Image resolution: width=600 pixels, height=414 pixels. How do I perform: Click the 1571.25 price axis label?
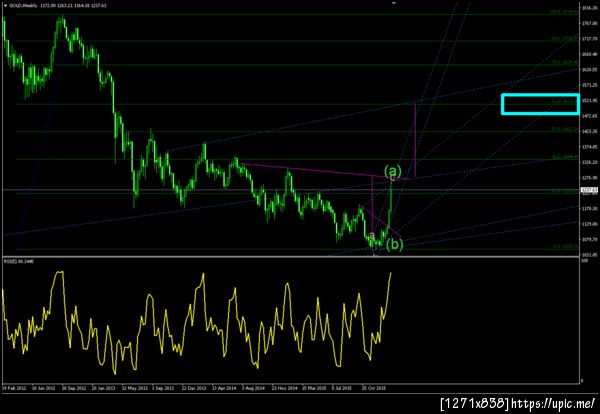(x=589, y=85)
